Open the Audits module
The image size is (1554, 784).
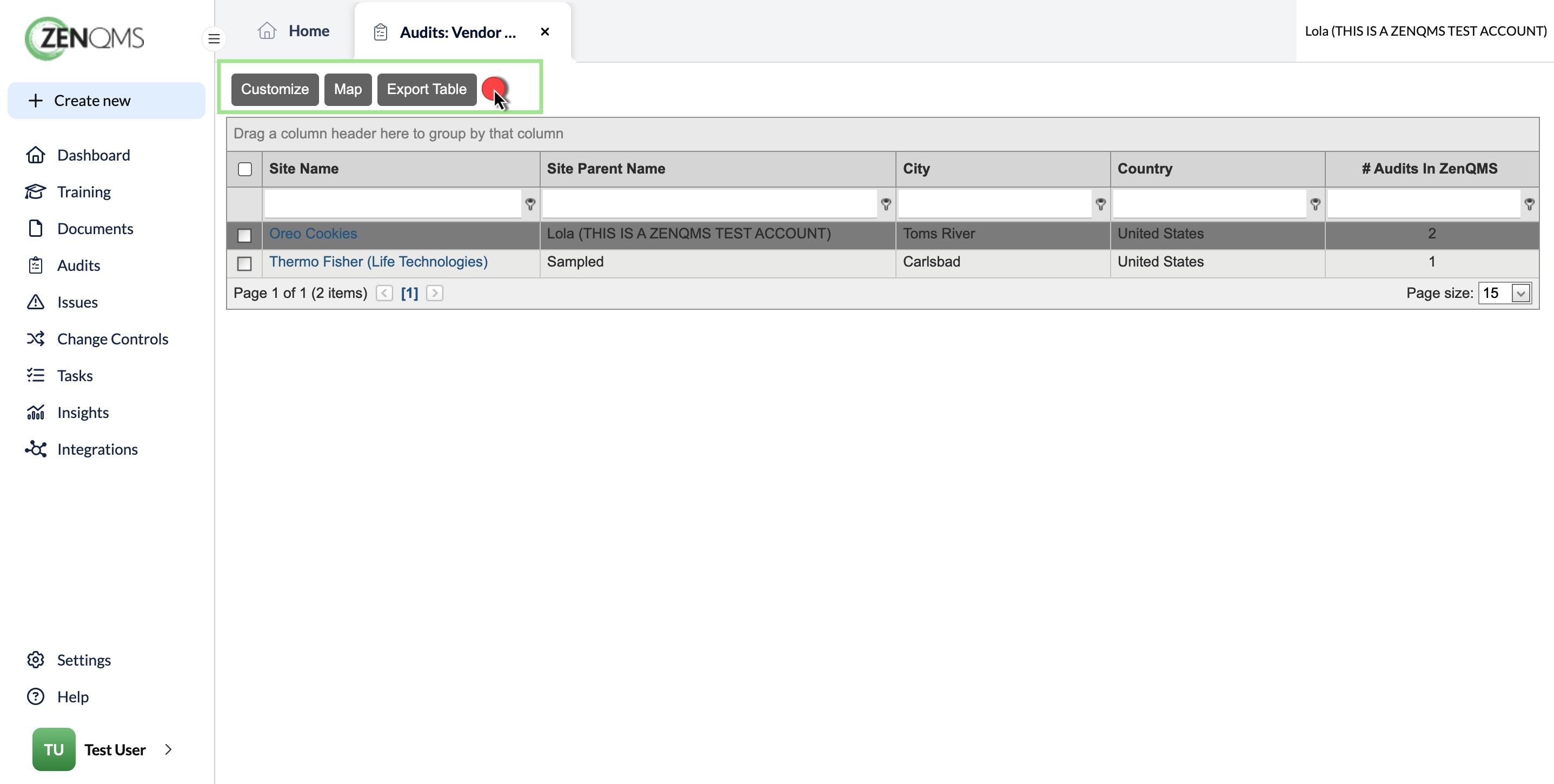point(78,265)
